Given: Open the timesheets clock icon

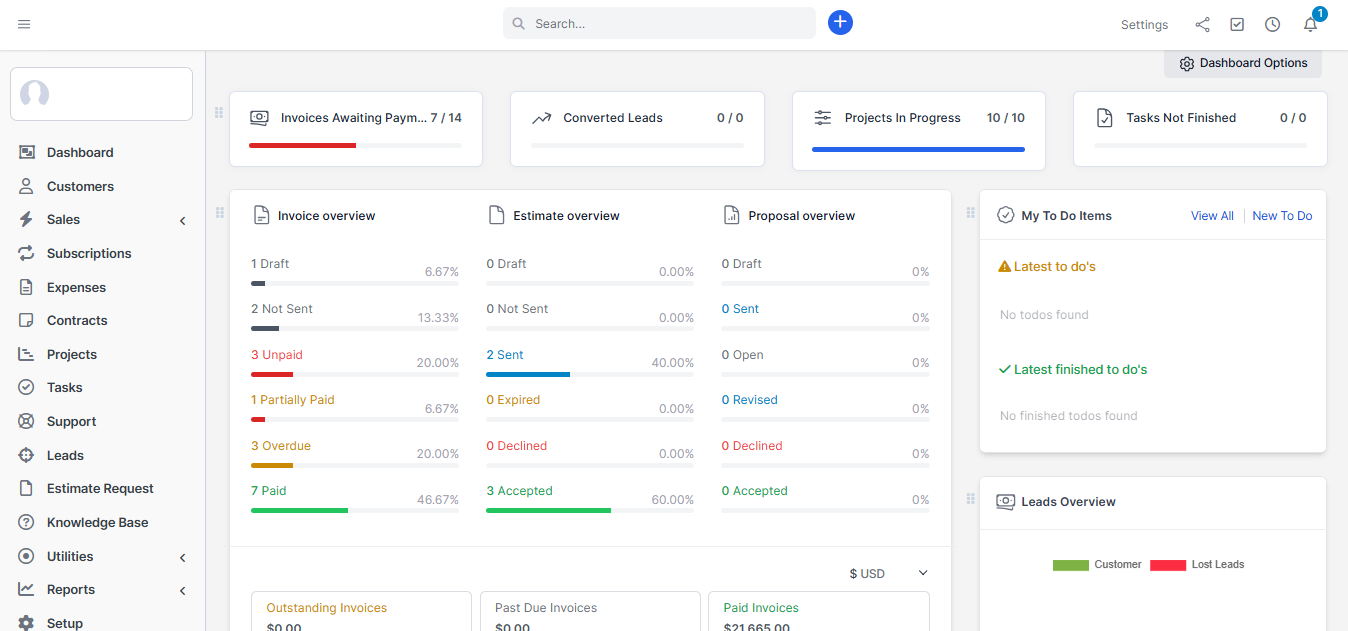Looking at the screenshot, I should 1272,24.
